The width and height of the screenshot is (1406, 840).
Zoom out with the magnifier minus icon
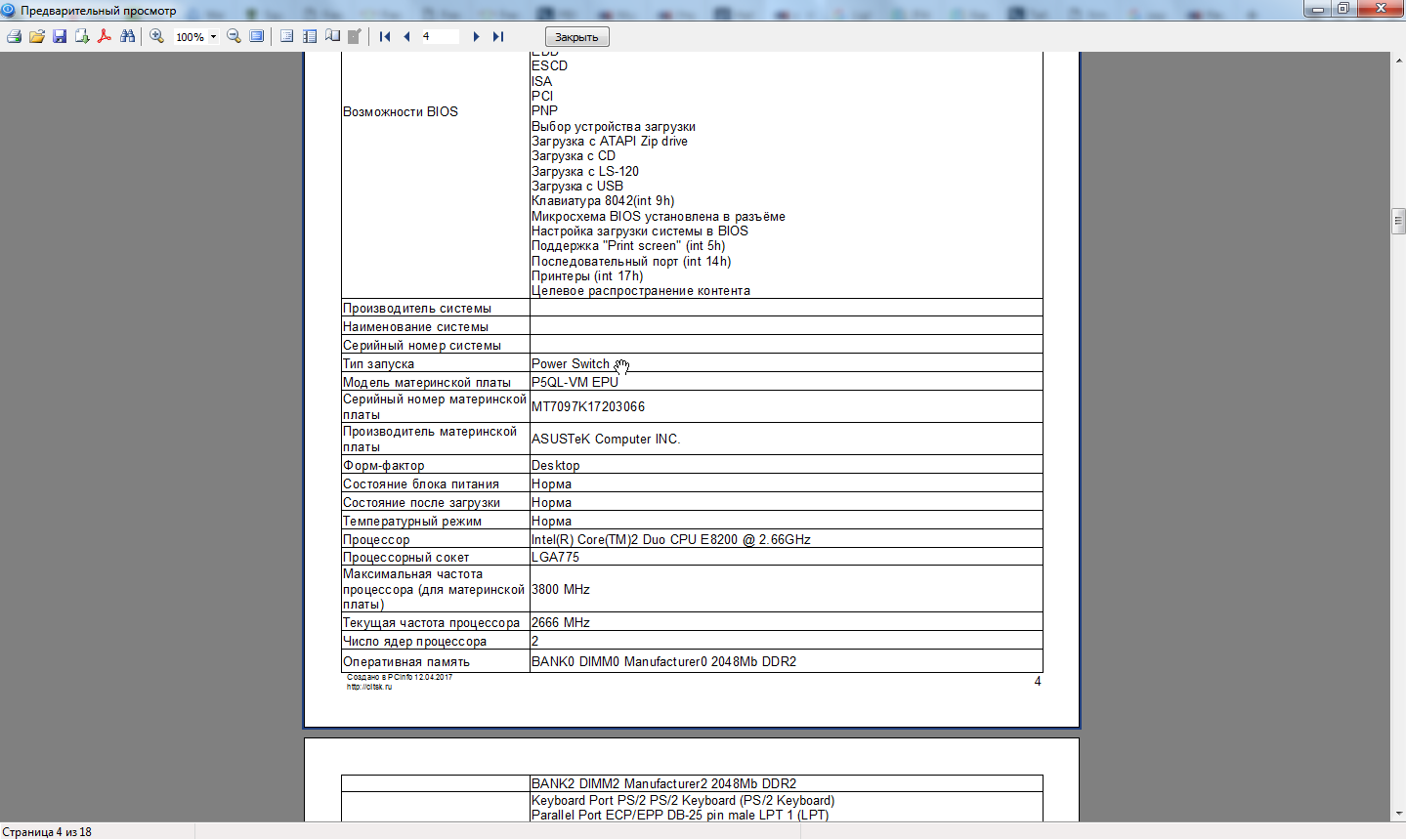234,36
